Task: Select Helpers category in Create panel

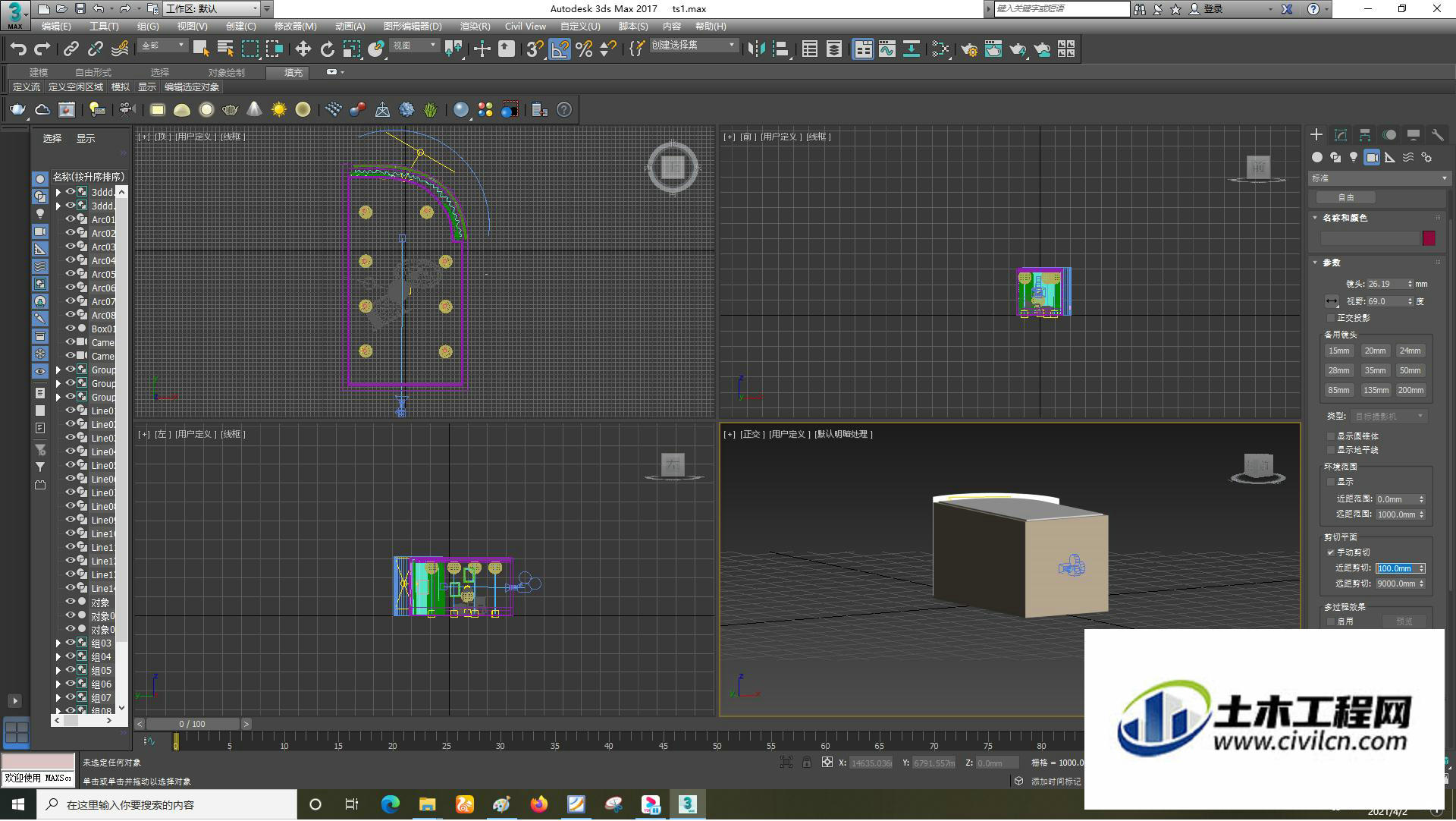Action: tap(1390, 157)
